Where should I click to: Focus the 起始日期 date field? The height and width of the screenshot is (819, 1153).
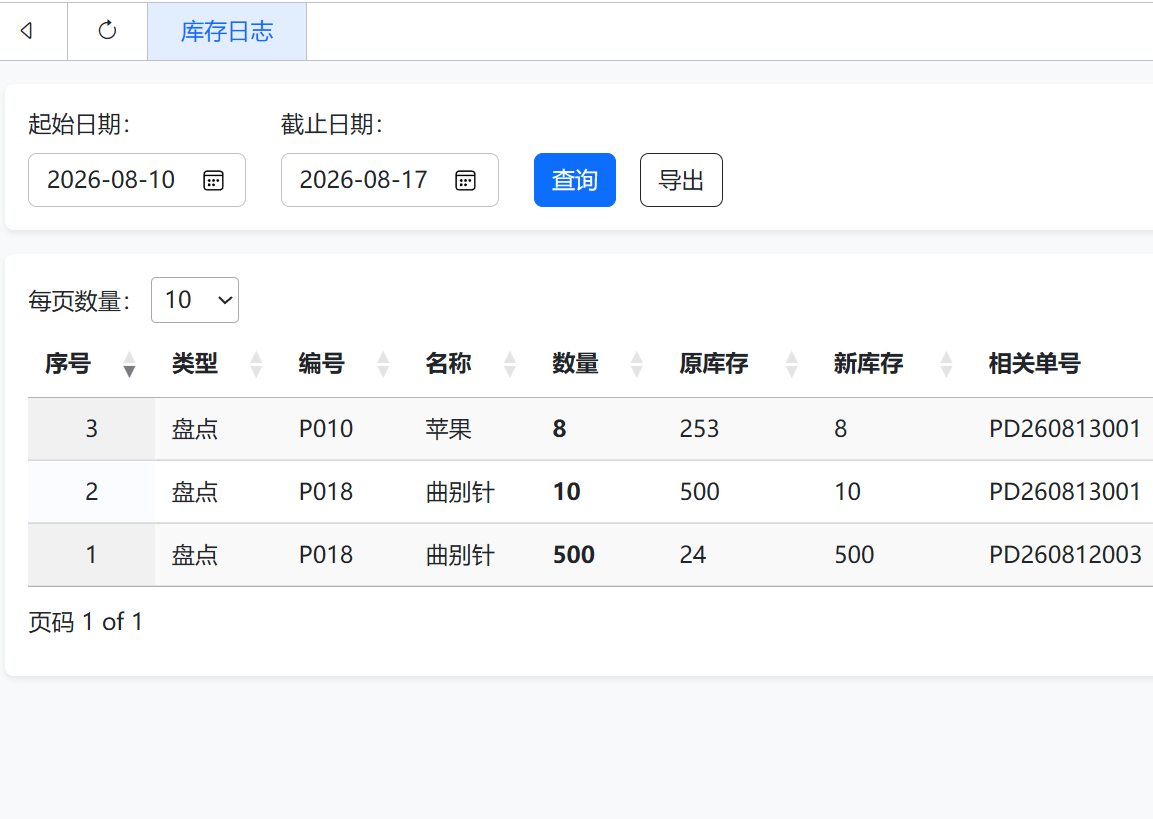click(x=137, y=180)
